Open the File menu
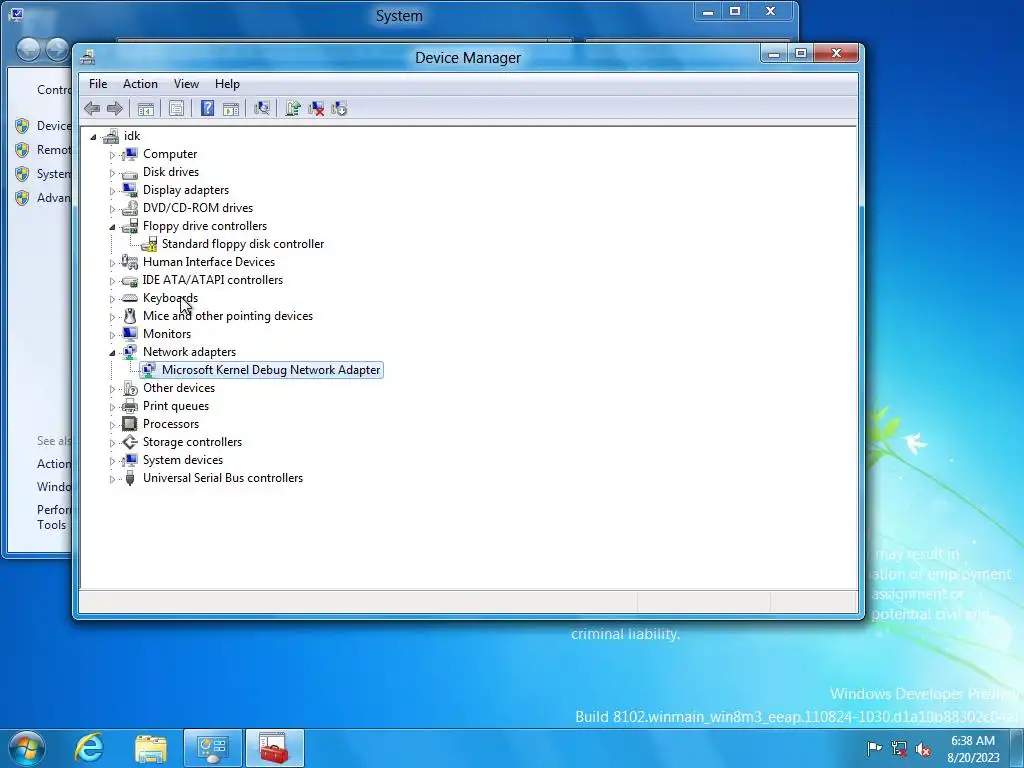Viewport: 1024px width, 768px height. pyautogui.click(x=98, y=84)
